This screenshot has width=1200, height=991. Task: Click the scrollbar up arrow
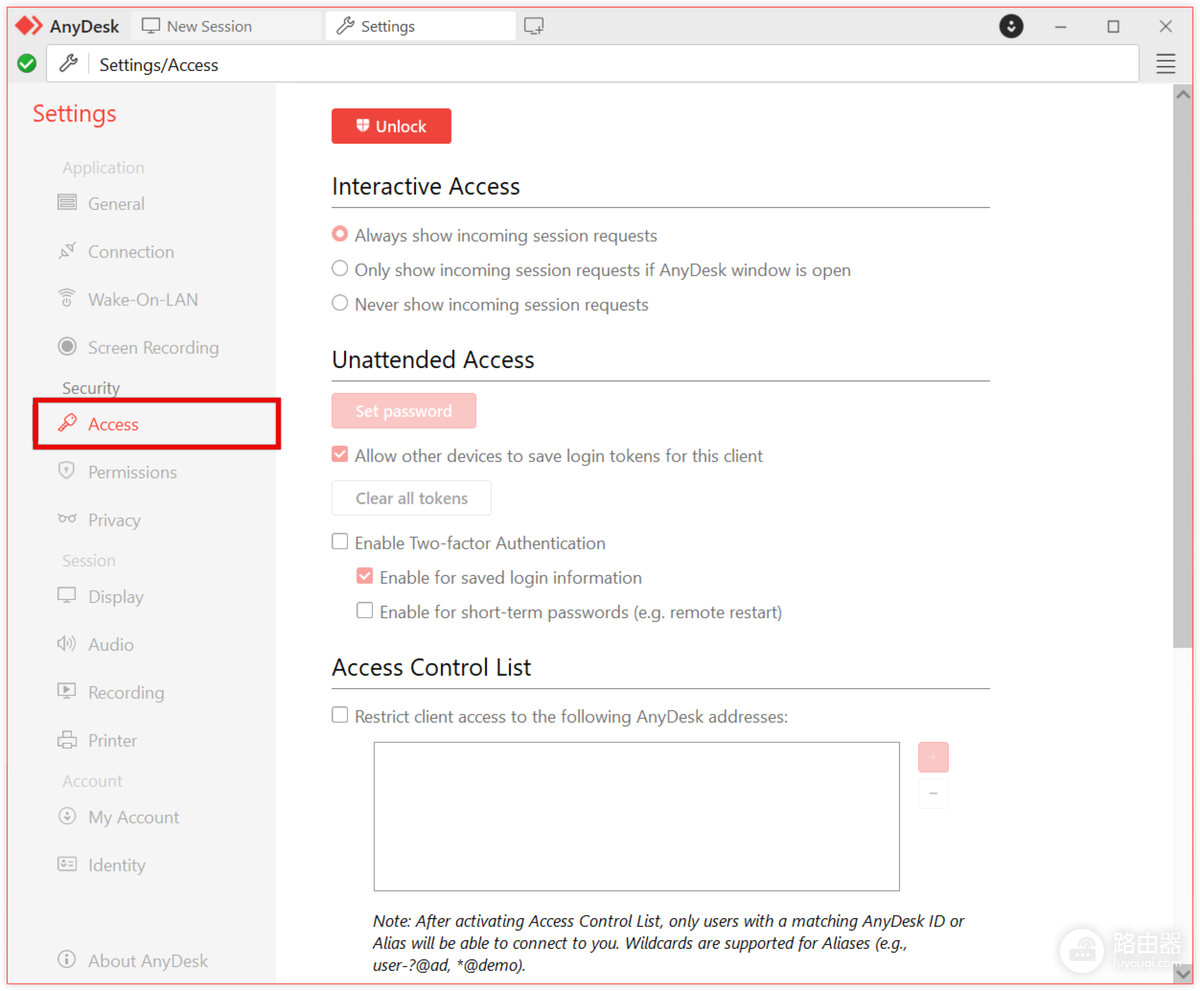click(1183, 94)
